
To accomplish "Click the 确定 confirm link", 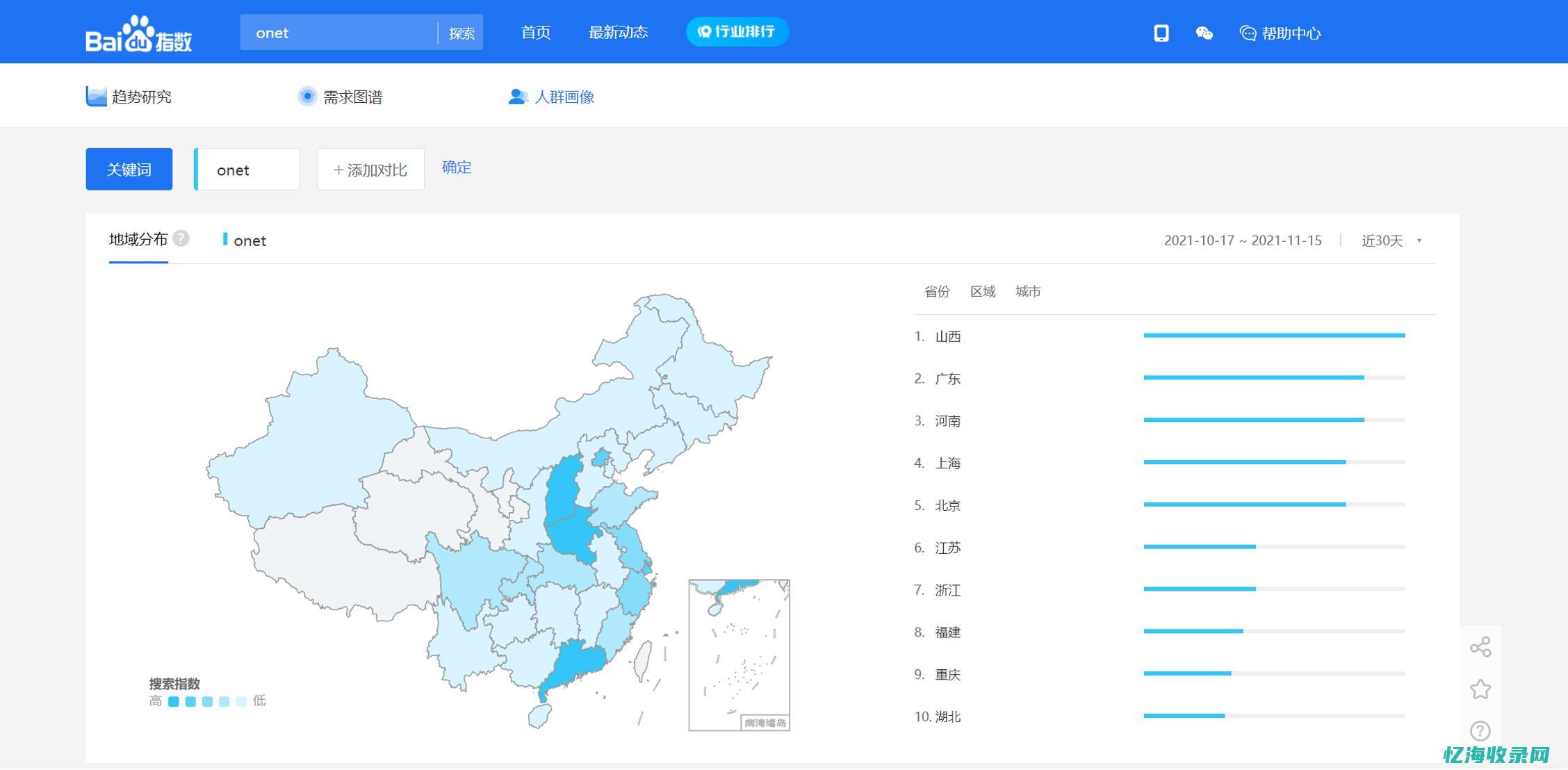I will (455, 167).
